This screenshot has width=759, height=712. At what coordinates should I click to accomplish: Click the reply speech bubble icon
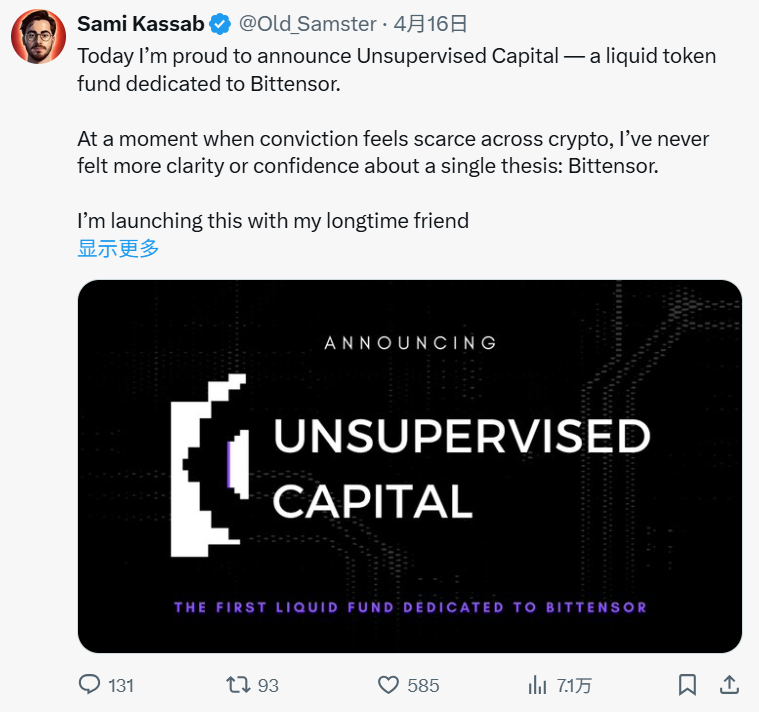coord(90,685)
